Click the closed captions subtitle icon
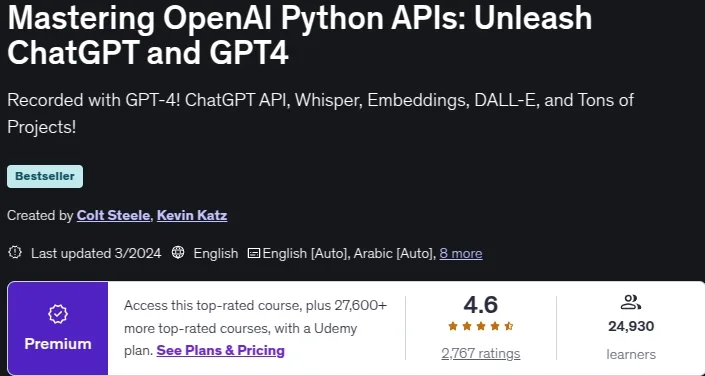This screenshot has height=376, width=705. pos(254,253)
